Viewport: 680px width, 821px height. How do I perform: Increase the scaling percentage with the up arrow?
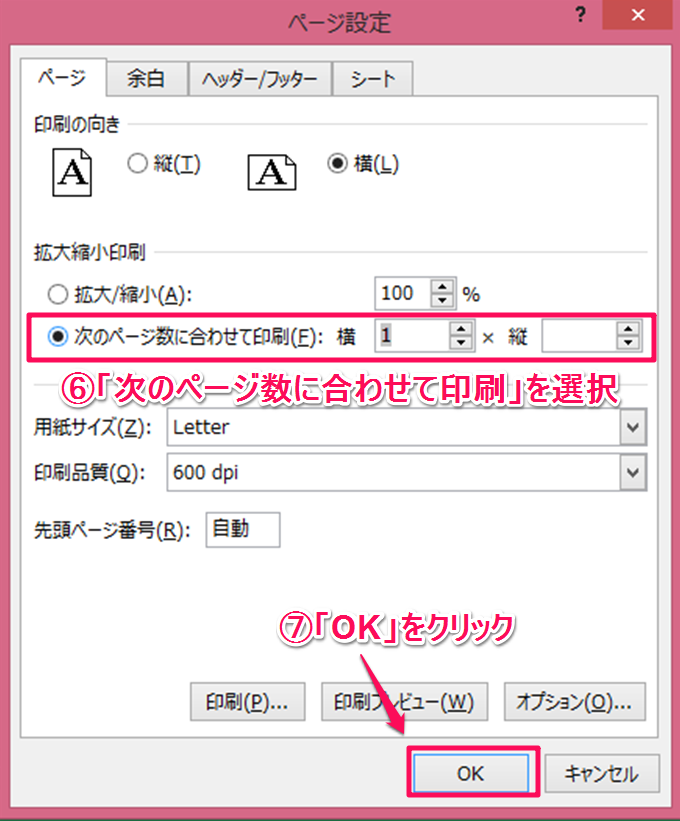442,286
